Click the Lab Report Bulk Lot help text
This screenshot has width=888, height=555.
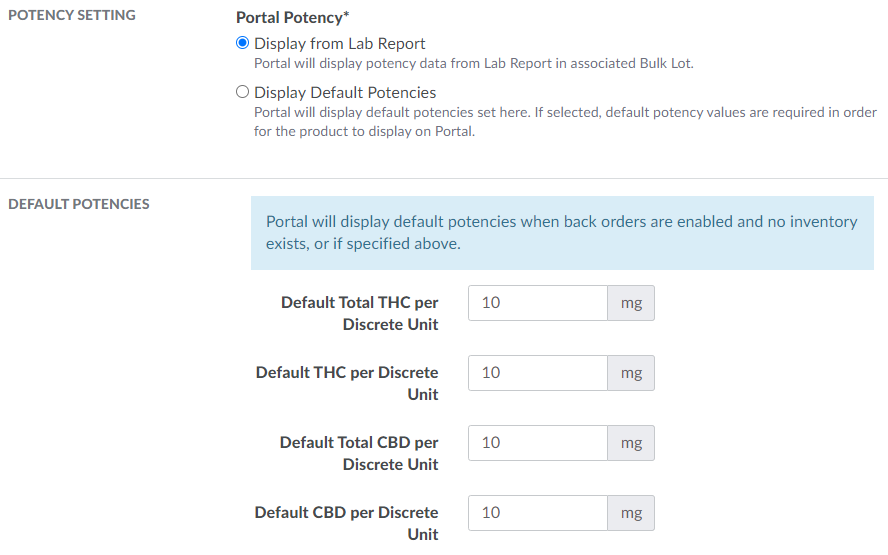(473, 64)
